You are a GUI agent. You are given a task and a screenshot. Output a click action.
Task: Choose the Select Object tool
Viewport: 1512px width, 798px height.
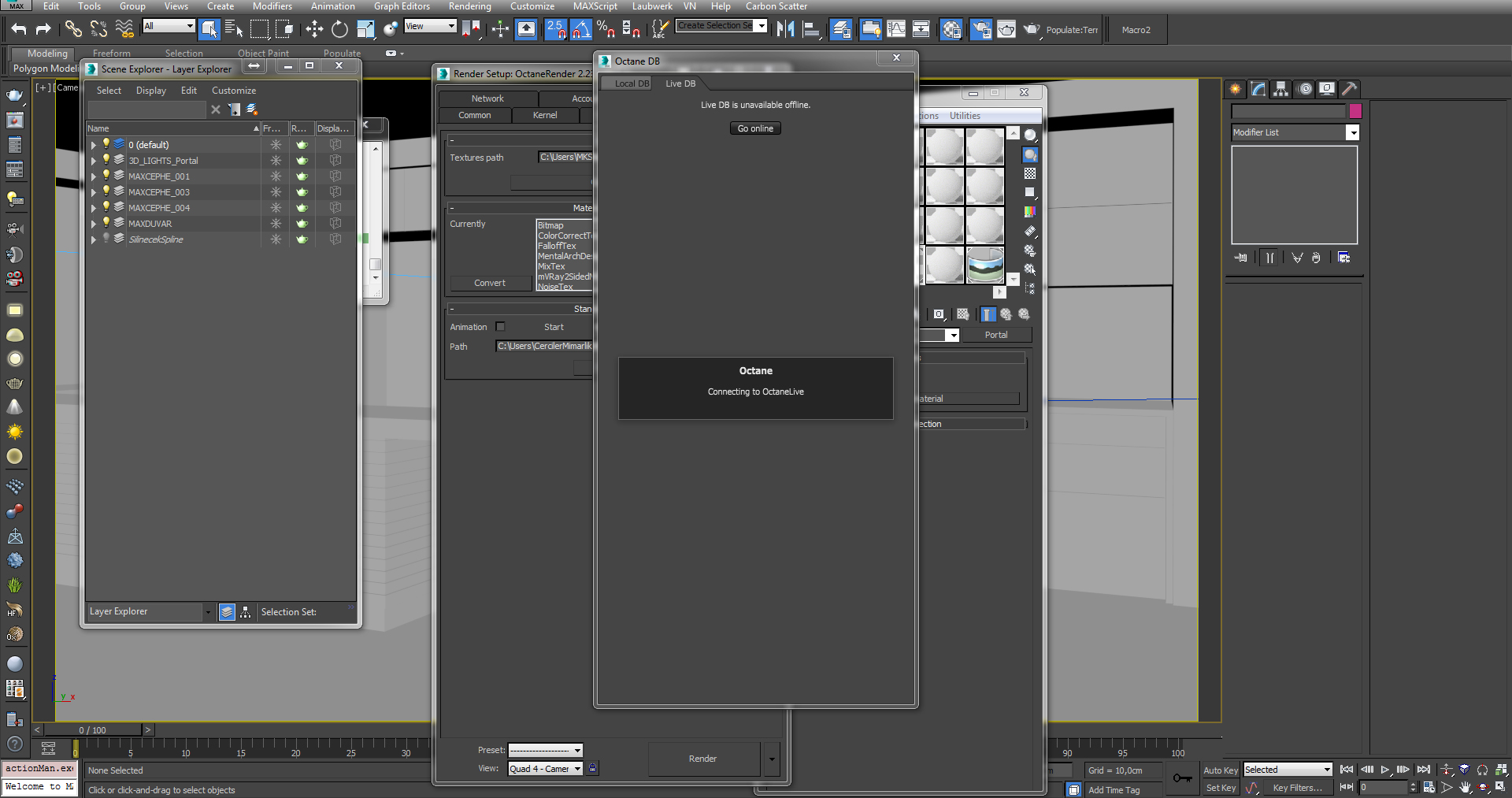point(209,29)
